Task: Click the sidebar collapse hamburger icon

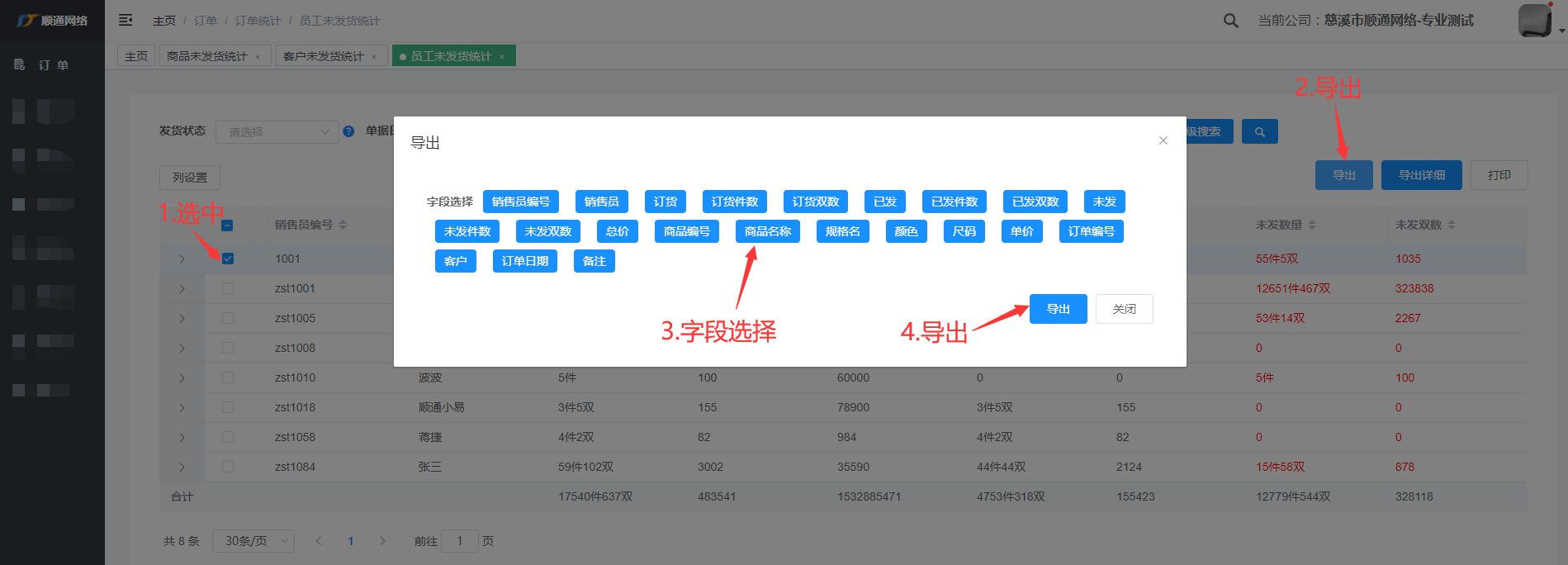Action: [126, 20]
